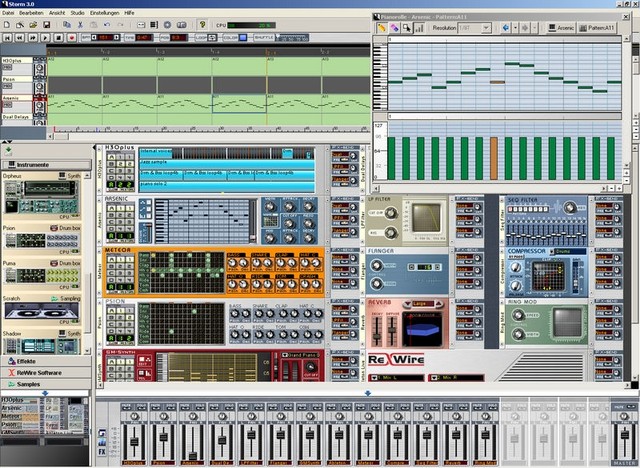Viewport: 640px width, 468px height.
Task: Open the Einstellungen menu
Action: pos(104,13)
